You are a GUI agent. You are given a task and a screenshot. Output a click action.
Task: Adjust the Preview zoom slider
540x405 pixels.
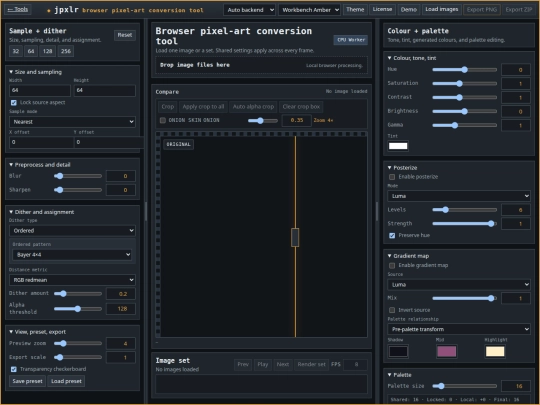coord(78,343)
